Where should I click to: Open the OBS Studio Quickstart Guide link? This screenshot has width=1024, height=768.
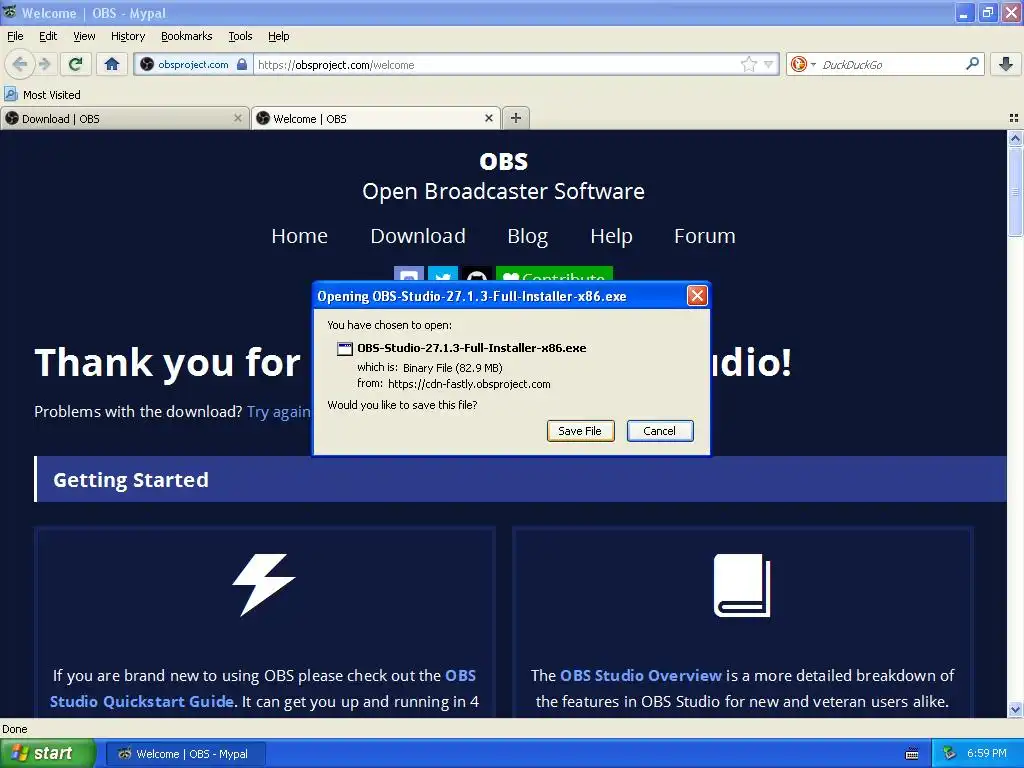pos(263,688)
